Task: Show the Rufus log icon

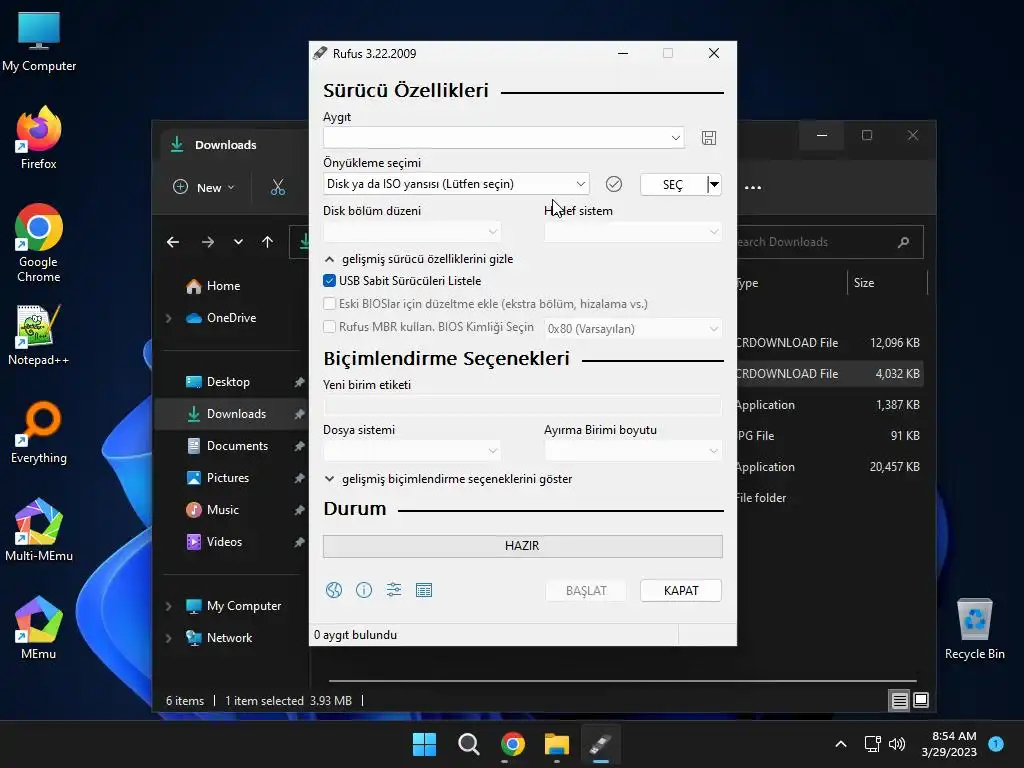Action: click(424, 590)
